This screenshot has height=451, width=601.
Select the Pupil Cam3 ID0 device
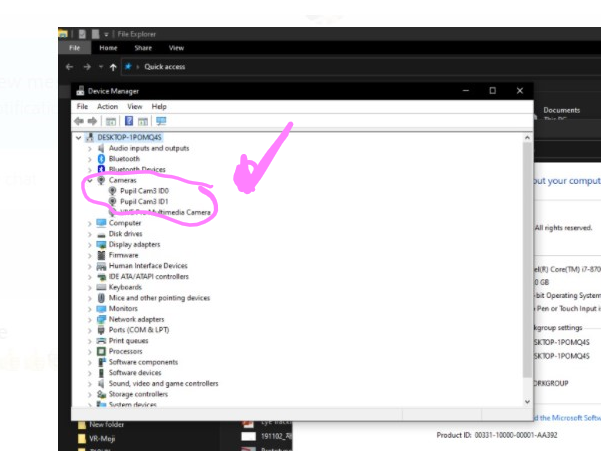144,191
